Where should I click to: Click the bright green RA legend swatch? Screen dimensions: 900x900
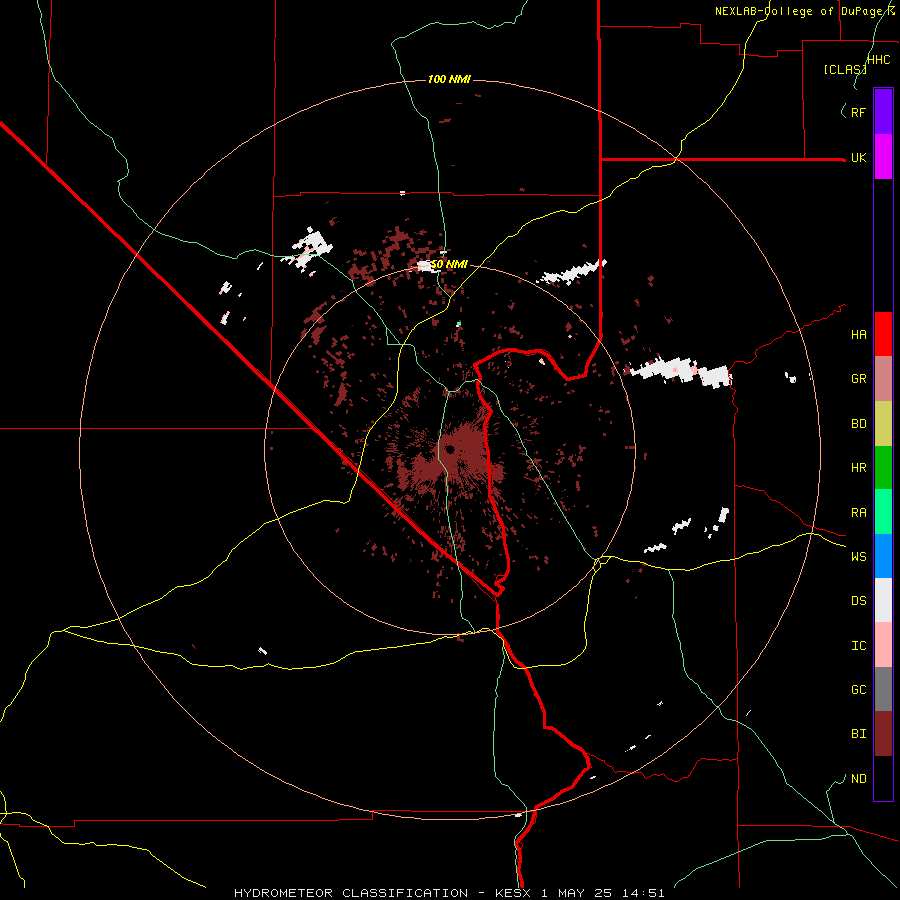883,512
